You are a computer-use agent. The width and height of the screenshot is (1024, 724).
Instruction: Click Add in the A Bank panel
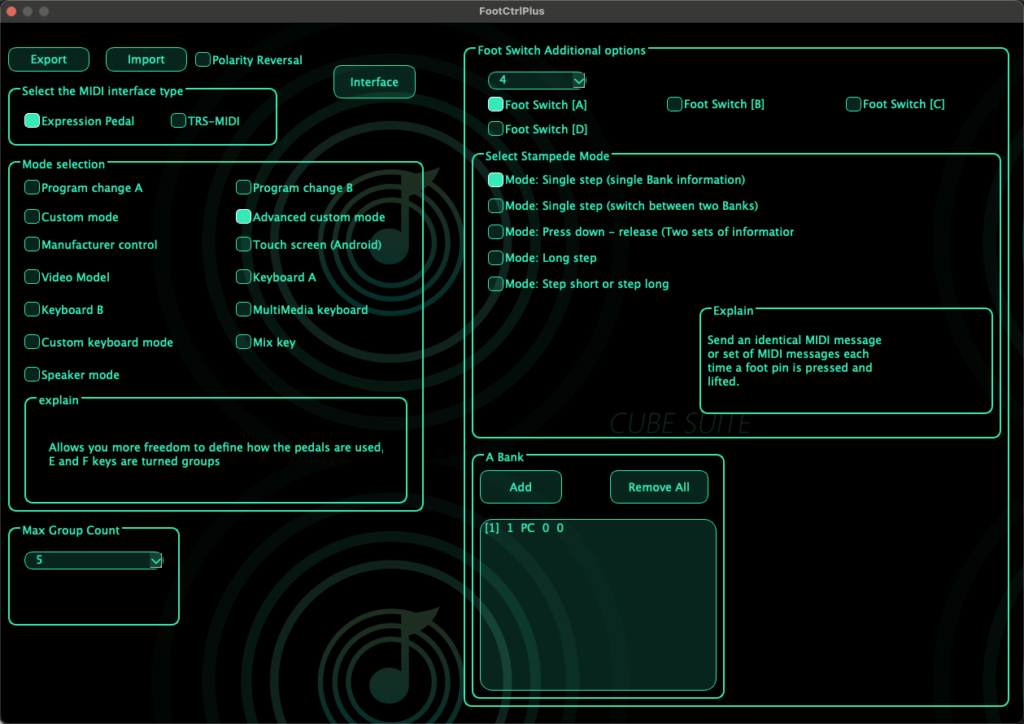coord(520,487)
